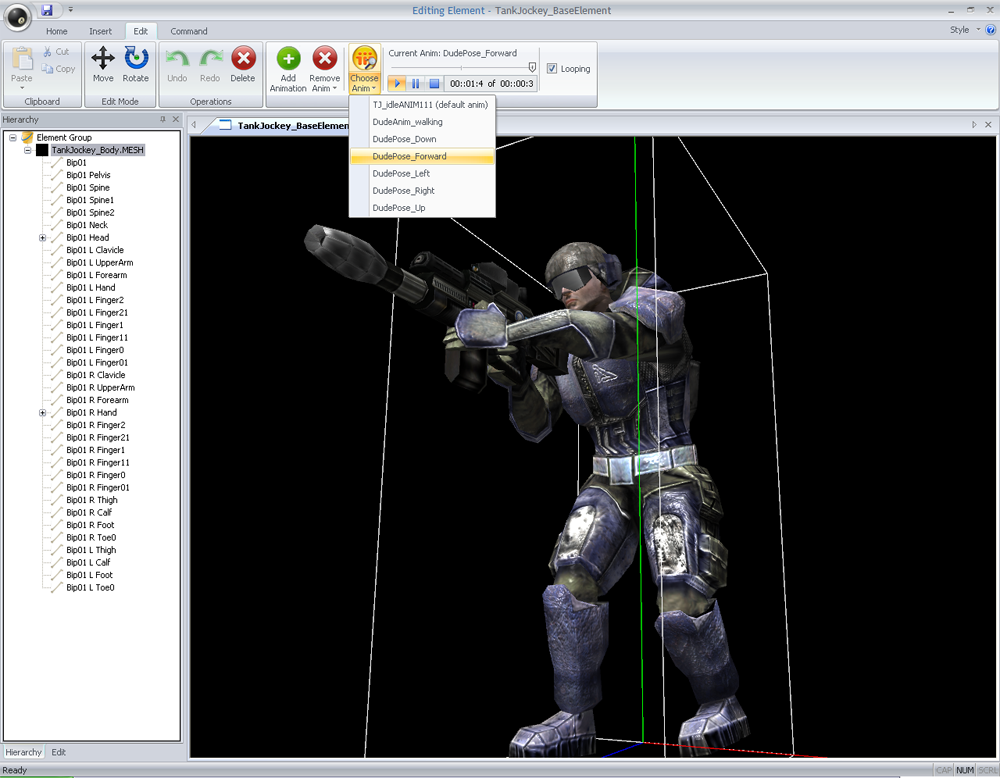Stop the animation playback
1000x778 pixels.
[434, 84]
